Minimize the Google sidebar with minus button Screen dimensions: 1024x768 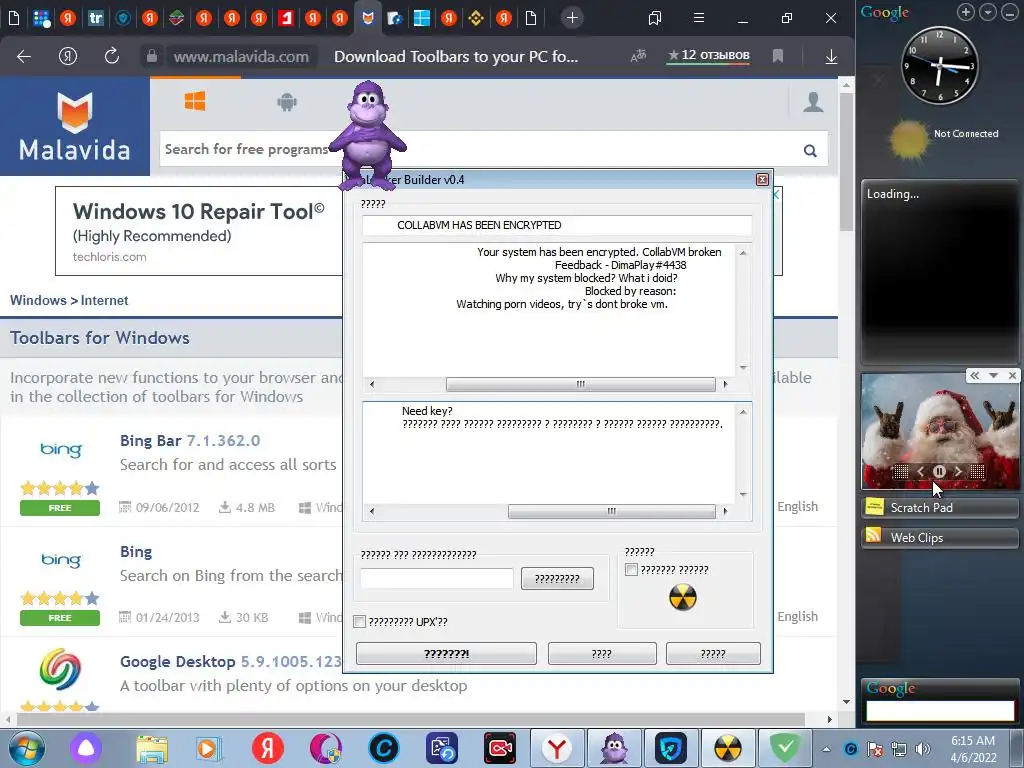coord(1010,12)
